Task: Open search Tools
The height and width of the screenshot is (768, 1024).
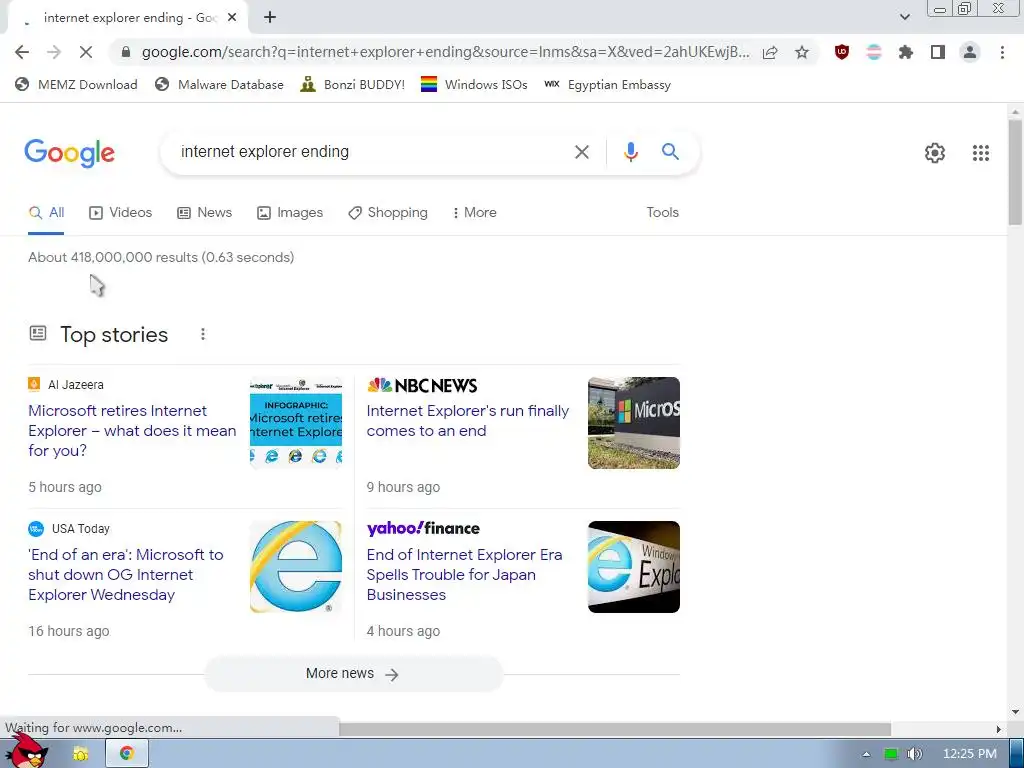Action: coord(662,212)
